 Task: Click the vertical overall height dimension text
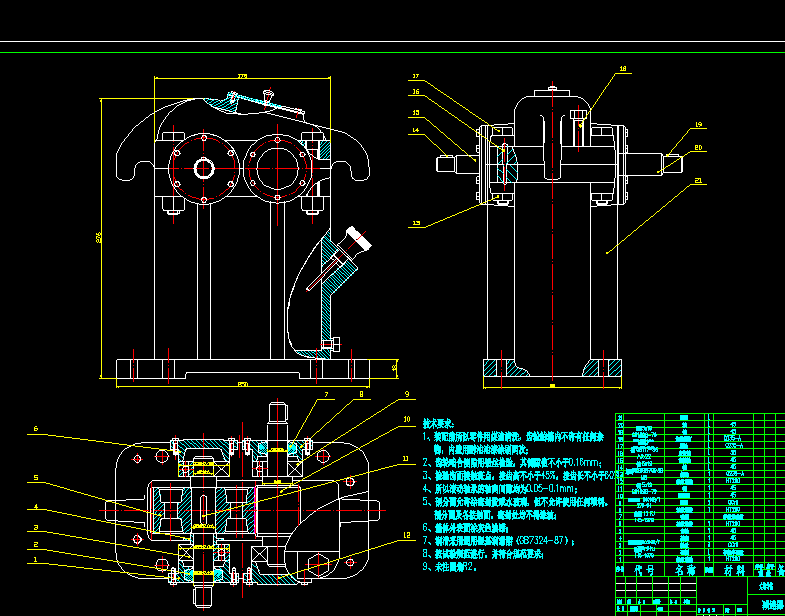tap(99, 237)
